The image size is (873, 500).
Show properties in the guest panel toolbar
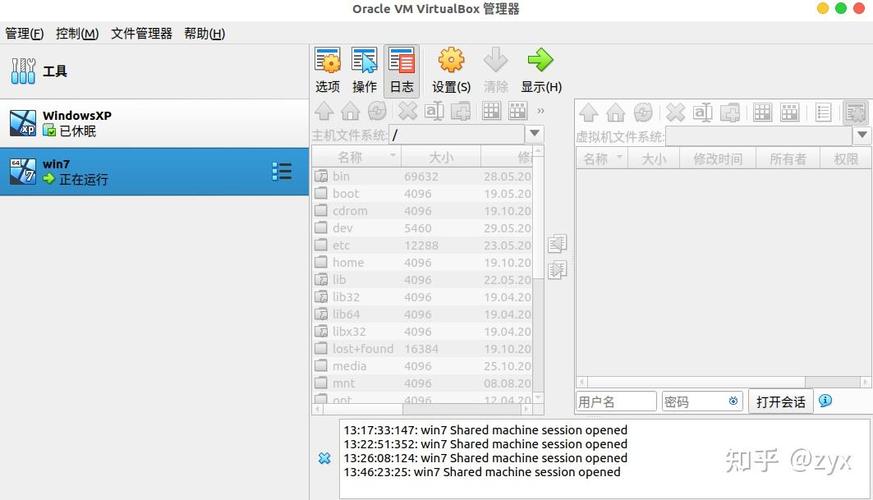click(x=823, y=112)
